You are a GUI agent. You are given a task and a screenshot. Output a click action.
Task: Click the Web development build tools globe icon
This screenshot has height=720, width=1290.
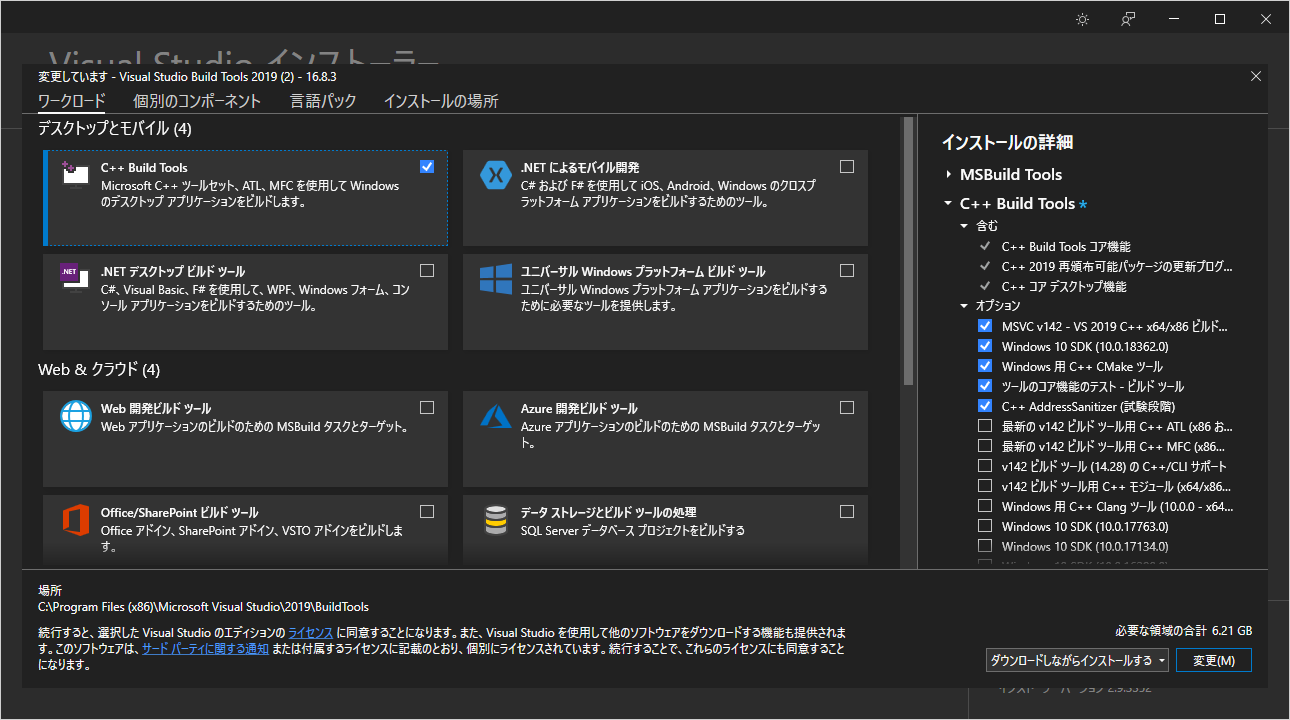[x=76, y=415]
